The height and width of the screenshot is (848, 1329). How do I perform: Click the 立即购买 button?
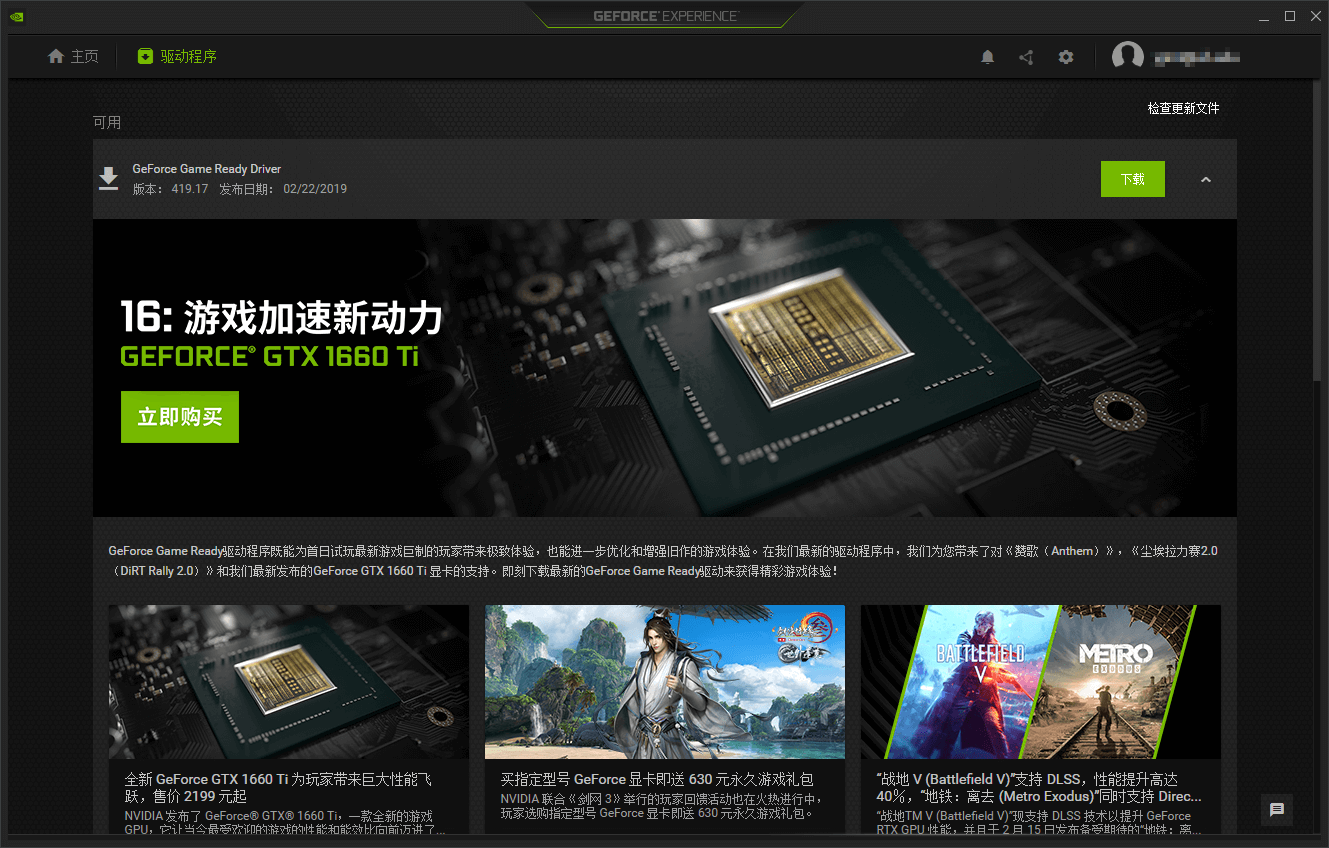(180, 417)
